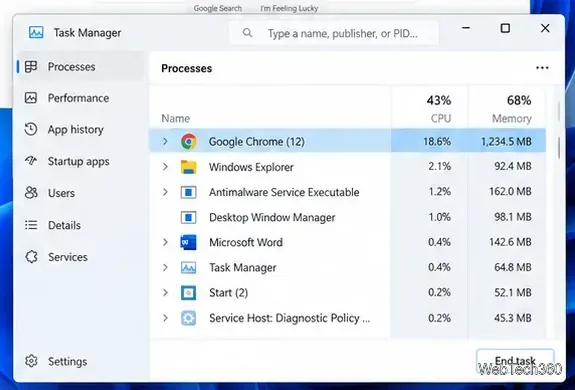Click the Windows Explorer folder icon
The image size is (575, 390).
[188, 167]
